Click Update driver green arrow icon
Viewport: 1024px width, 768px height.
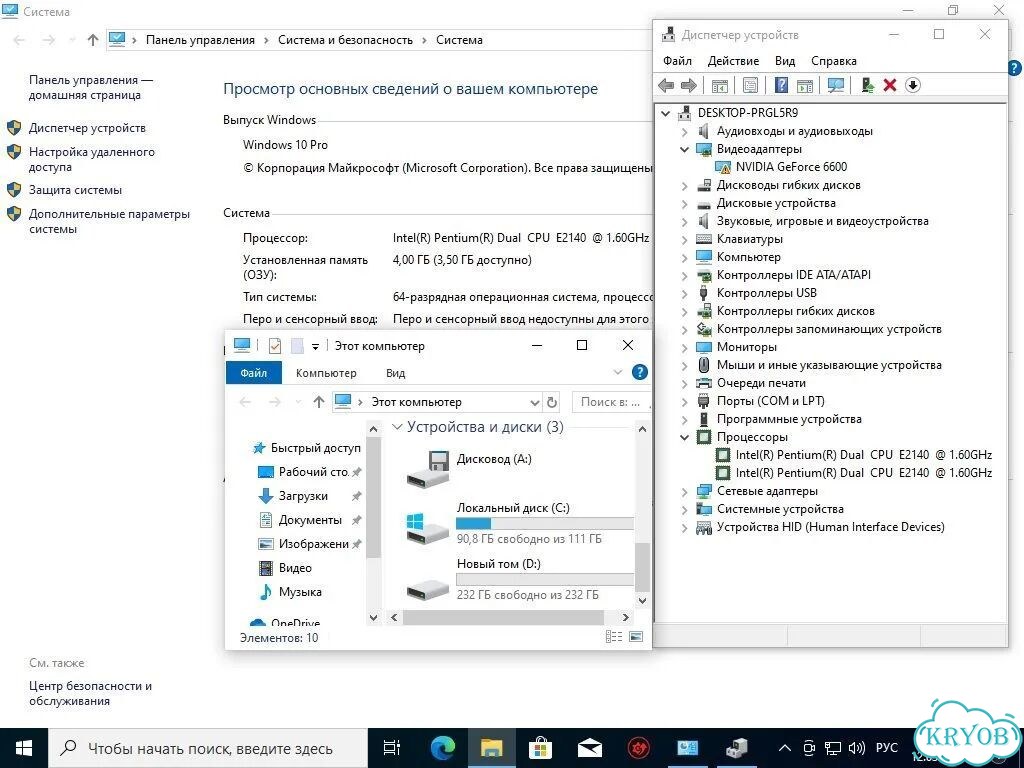pos(867,86)
